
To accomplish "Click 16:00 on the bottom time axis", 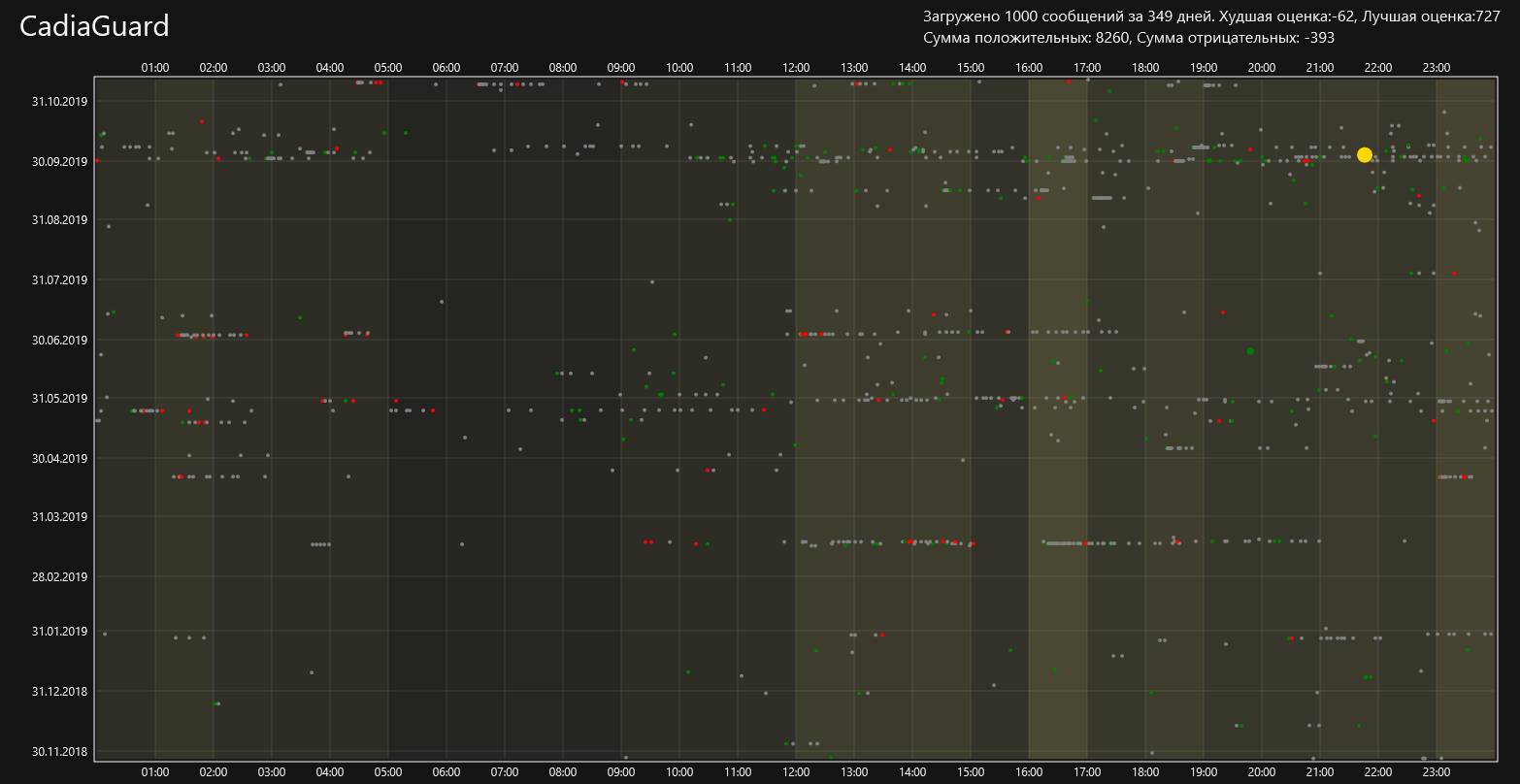I will tap(1029, 773).
